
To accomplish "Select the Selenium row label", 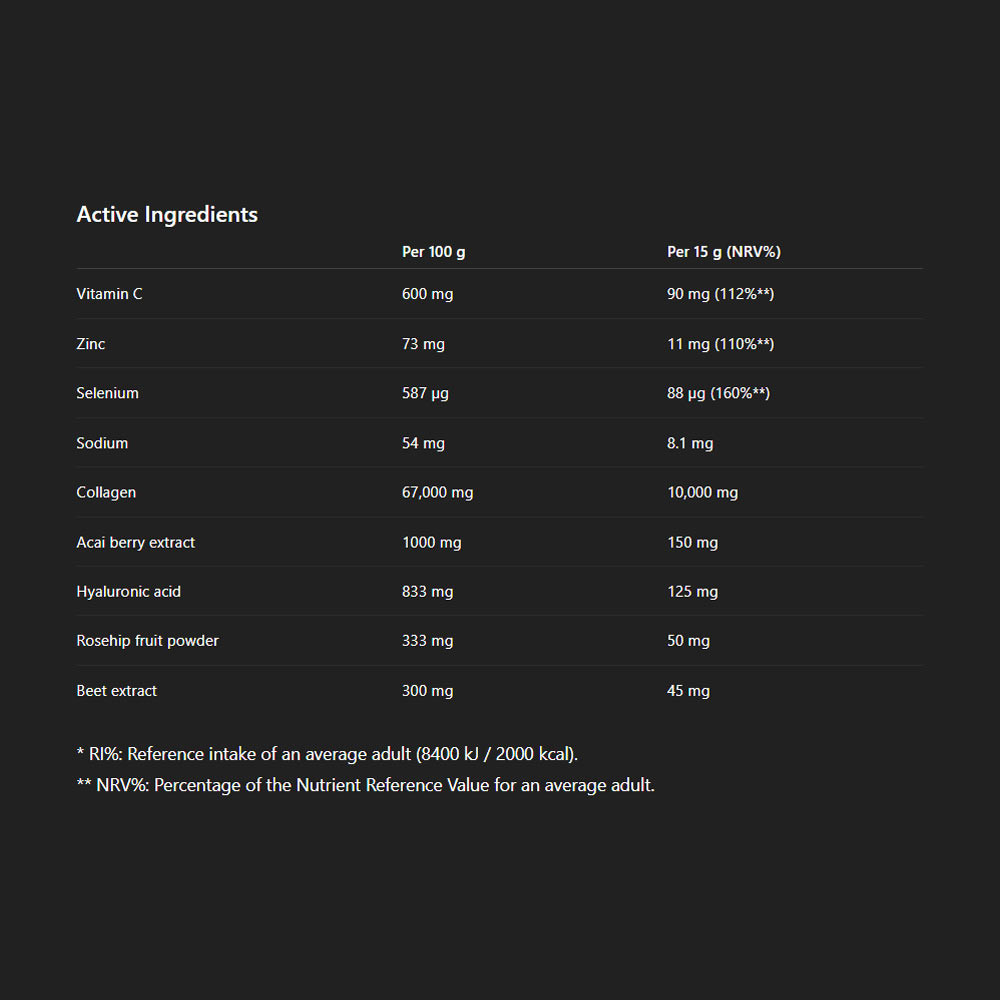I will pyautogui.click(x=107, y=393).
